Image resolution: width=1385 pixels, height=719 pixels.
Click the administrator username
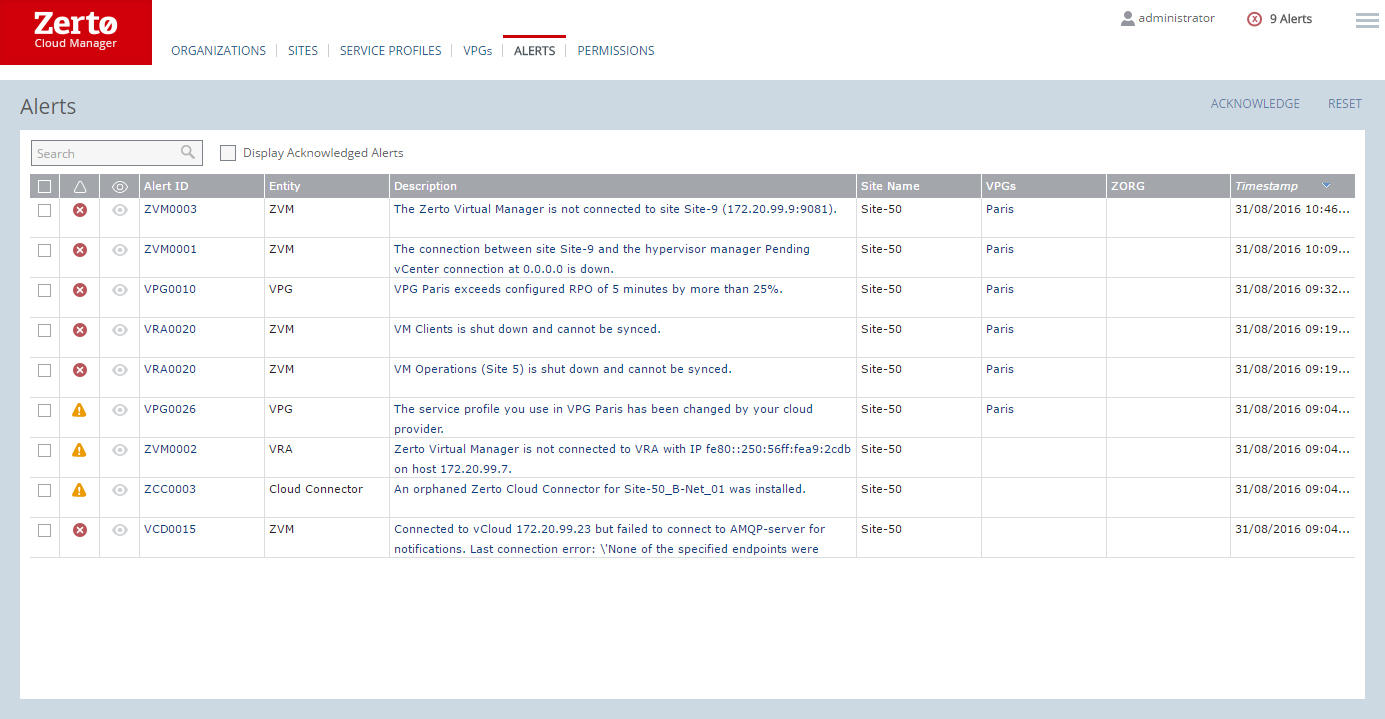1177,18
